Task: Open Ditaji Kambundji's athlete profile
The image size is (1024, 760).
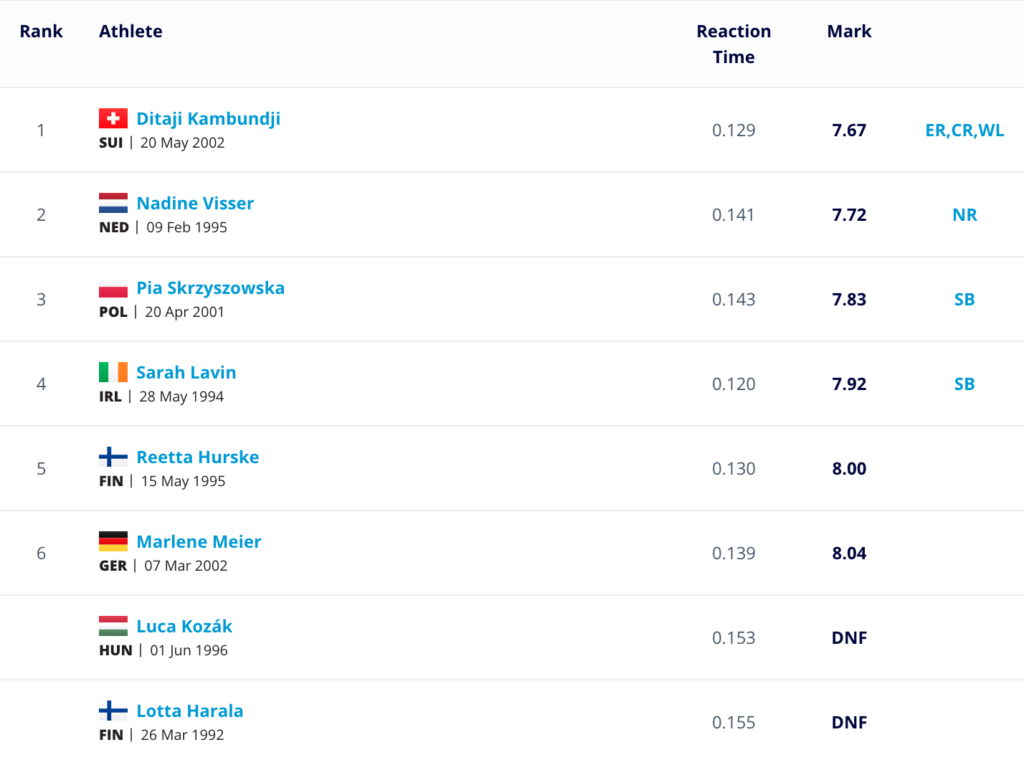Action: pyautogui.click(x=208, y=119)
